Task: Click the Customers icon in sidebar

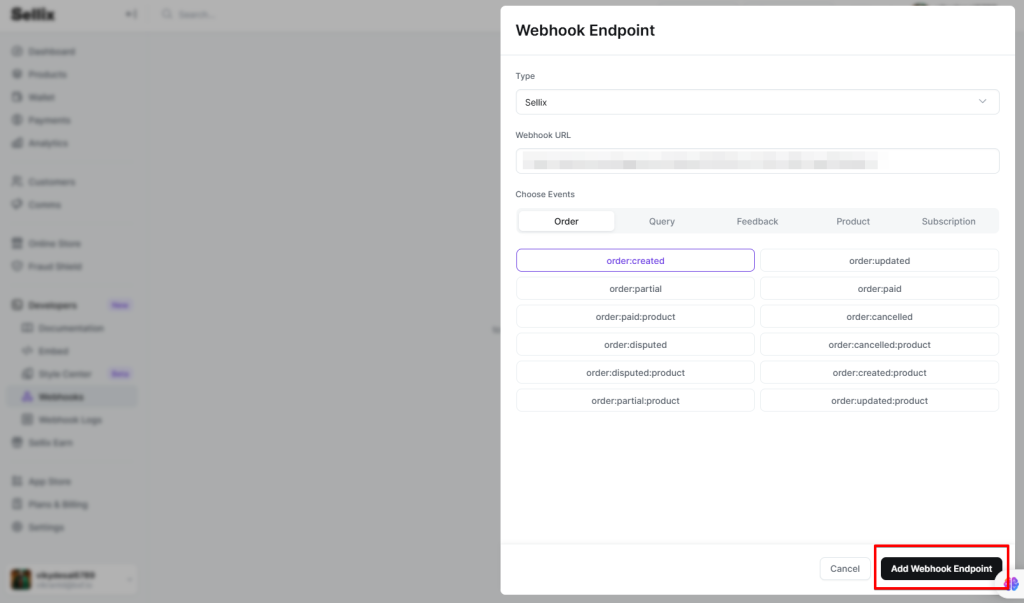Action: (17, 182)
